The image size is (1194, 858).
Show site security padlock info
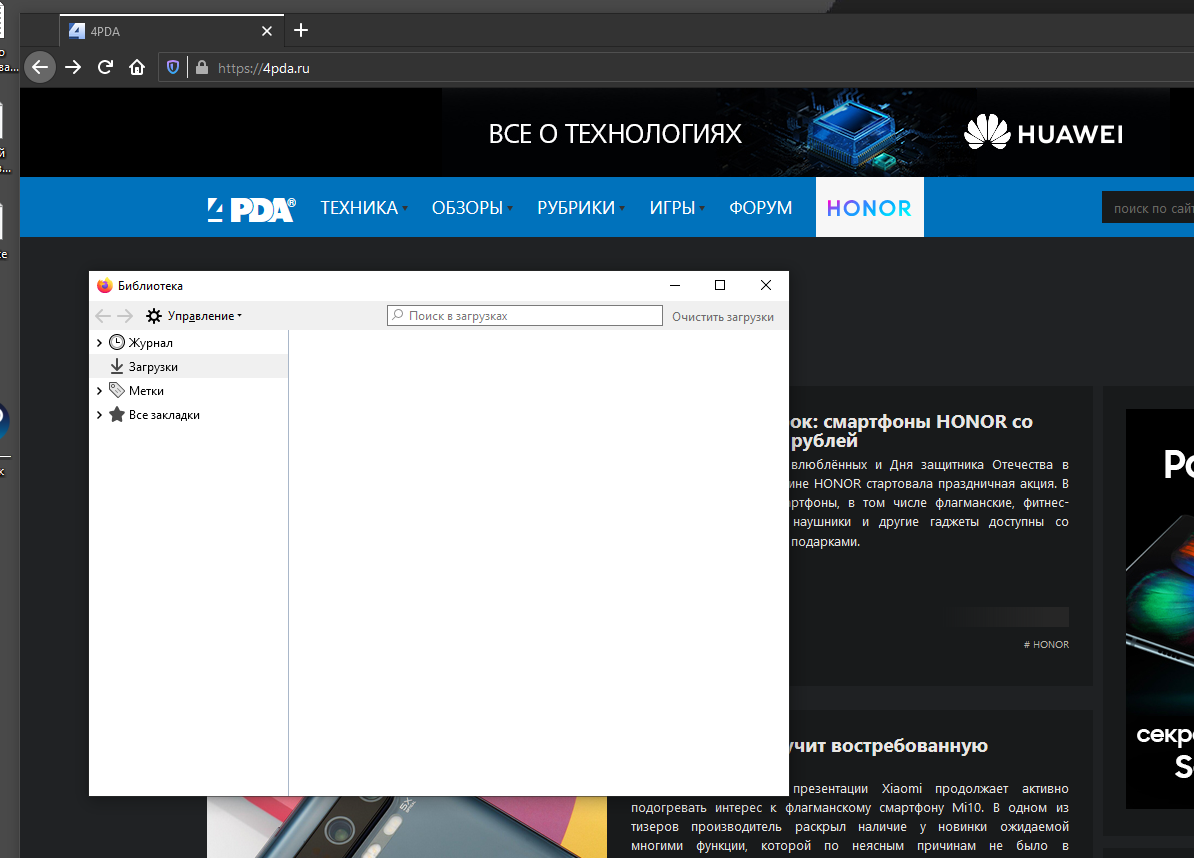(202, 68)
